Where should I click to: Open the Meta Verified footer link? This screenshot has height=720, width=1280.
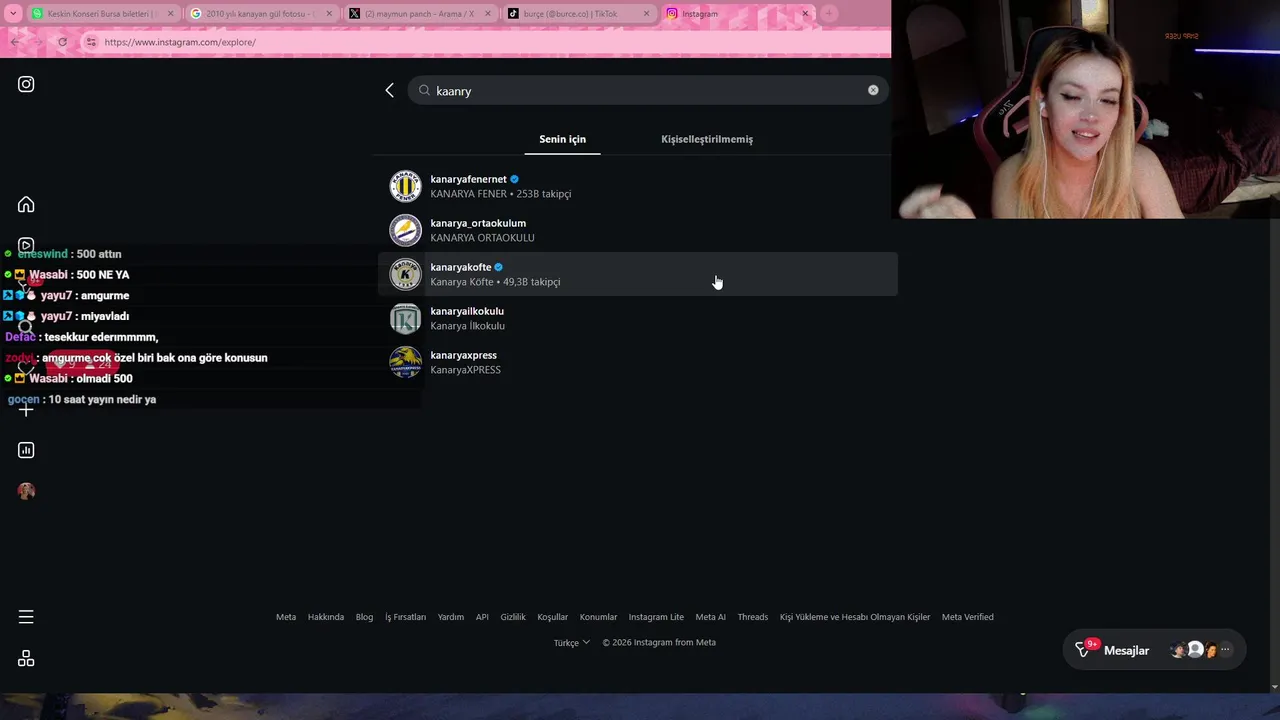pyautogui.click(x=968, y=617)
